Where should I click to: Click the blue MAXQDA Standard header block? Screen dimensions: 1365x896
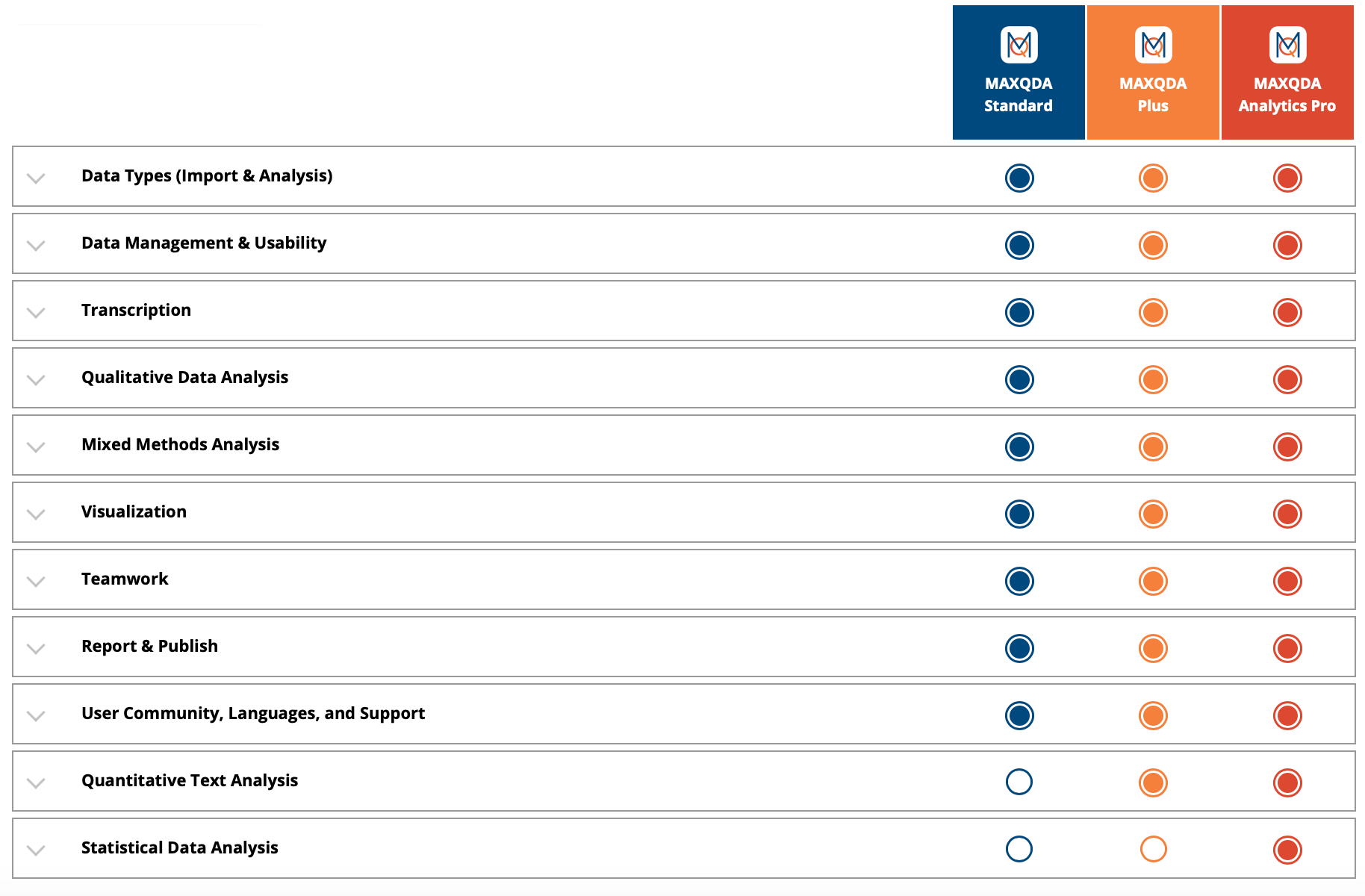tap(1019, 72)
